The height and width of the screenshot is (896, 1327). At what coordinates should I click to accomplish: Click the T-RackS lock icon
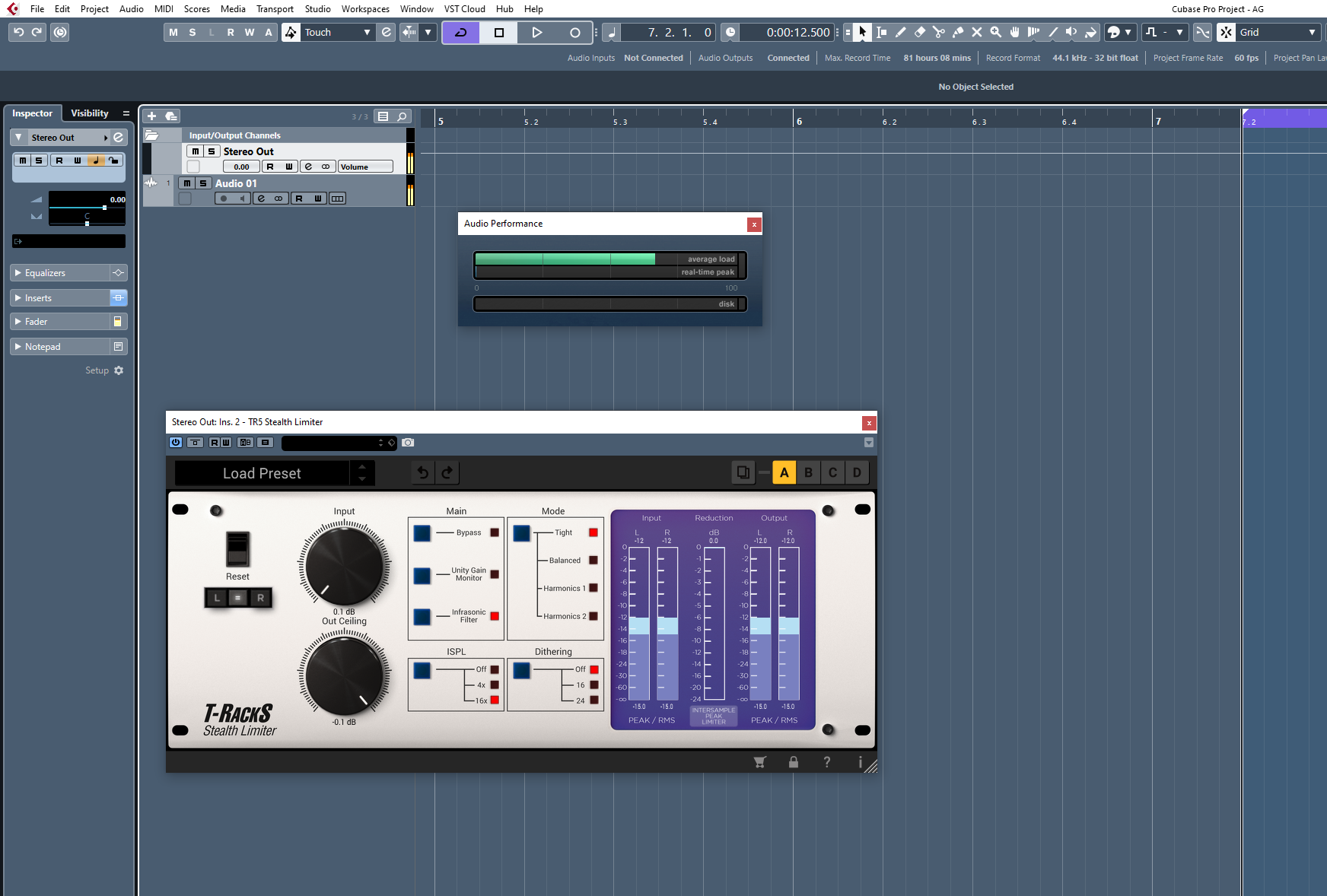coord(794,762)
